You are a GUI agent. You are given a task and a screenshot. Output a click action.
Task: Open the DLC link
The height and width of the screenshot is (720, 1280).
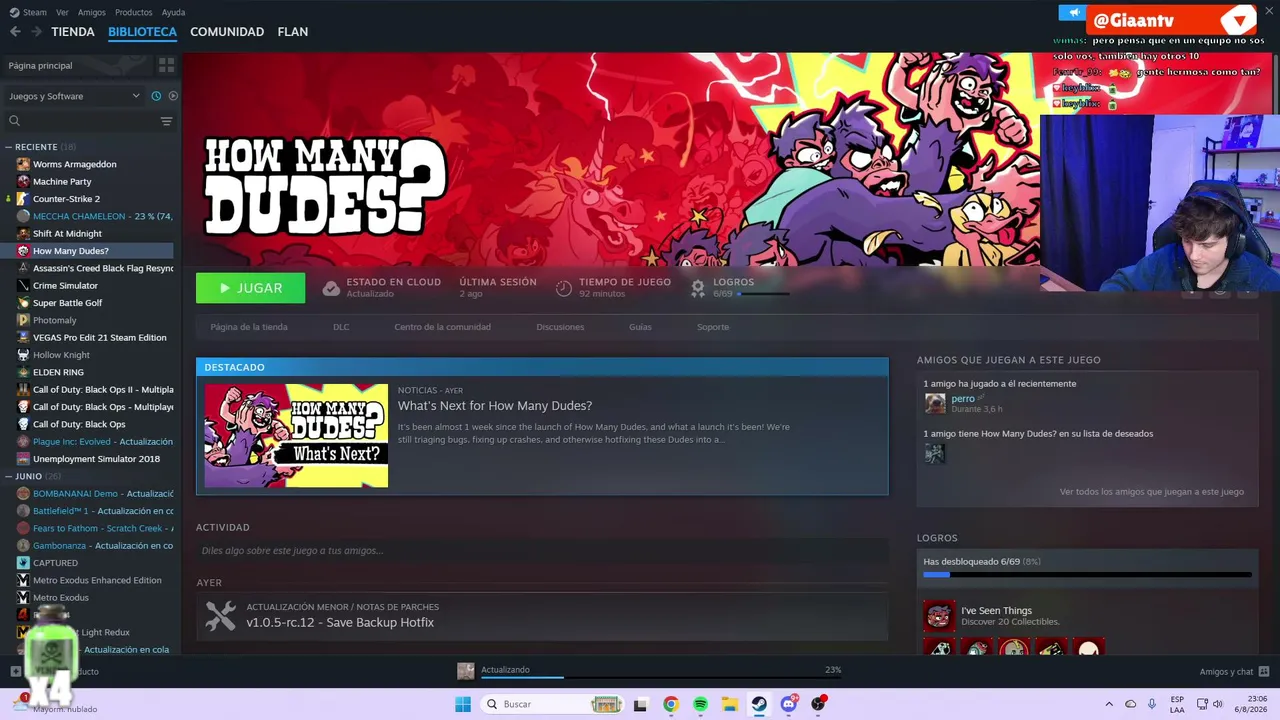(341, 327)
